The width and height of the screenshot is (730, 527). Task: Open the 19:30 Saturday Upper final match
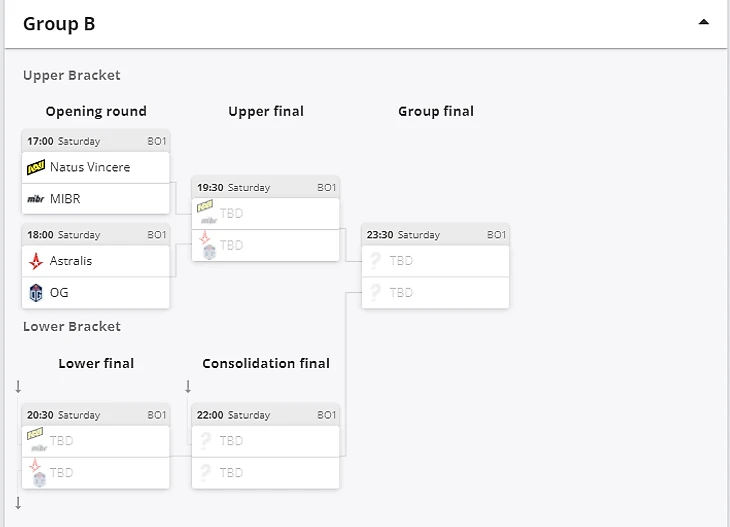coord(266,187)
